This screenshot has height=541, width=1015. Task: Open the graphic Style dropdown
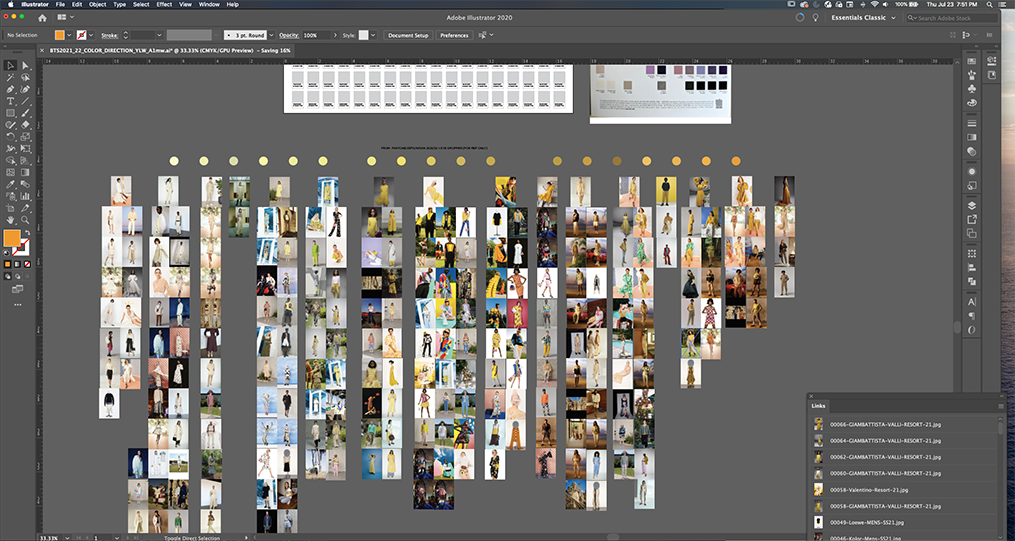coord(373,35)
